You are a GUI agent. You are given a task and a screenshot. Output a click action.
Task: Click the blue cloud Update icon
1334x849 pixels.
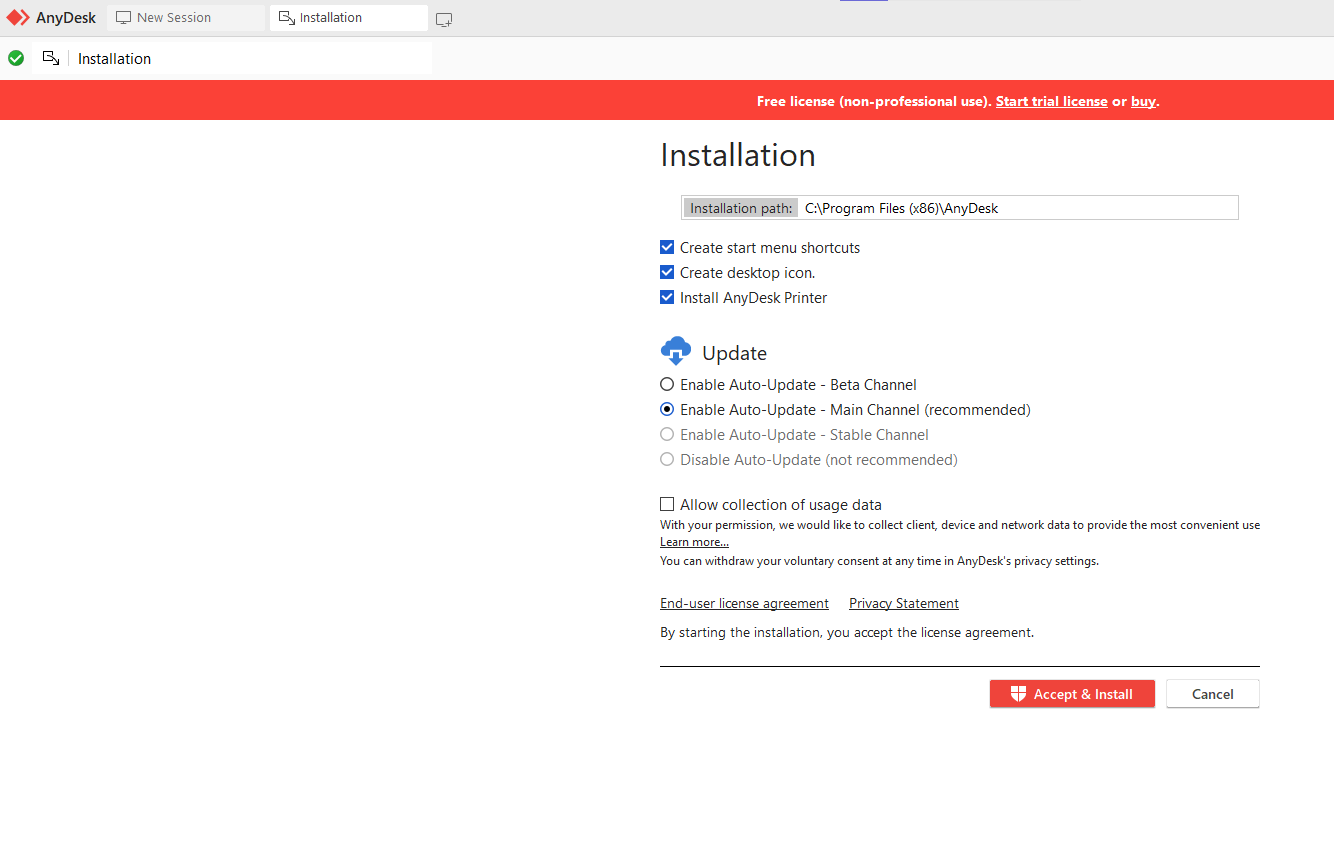676,351
